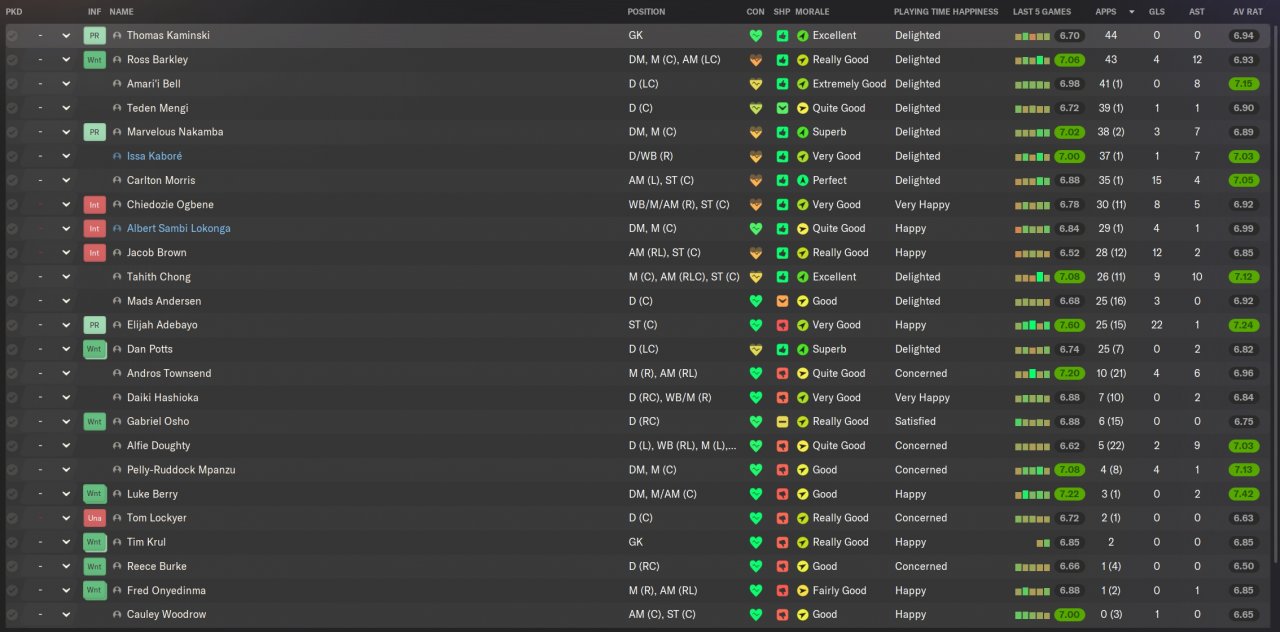Click the PR badge beside Marvelous Nakamba
Image resolution: width=1280 pixels, height=632 pixels.
click(94, 132)
